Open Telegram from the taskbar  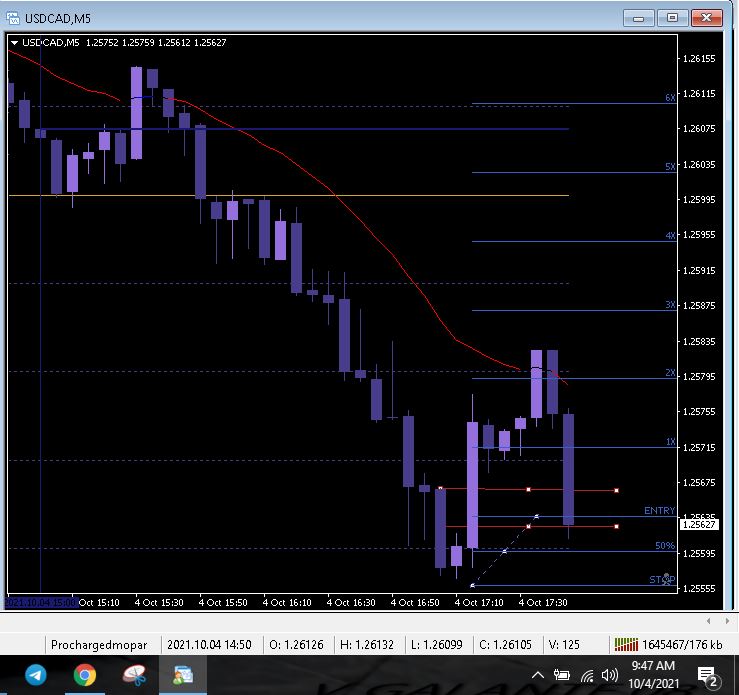[x=36, y=675]
